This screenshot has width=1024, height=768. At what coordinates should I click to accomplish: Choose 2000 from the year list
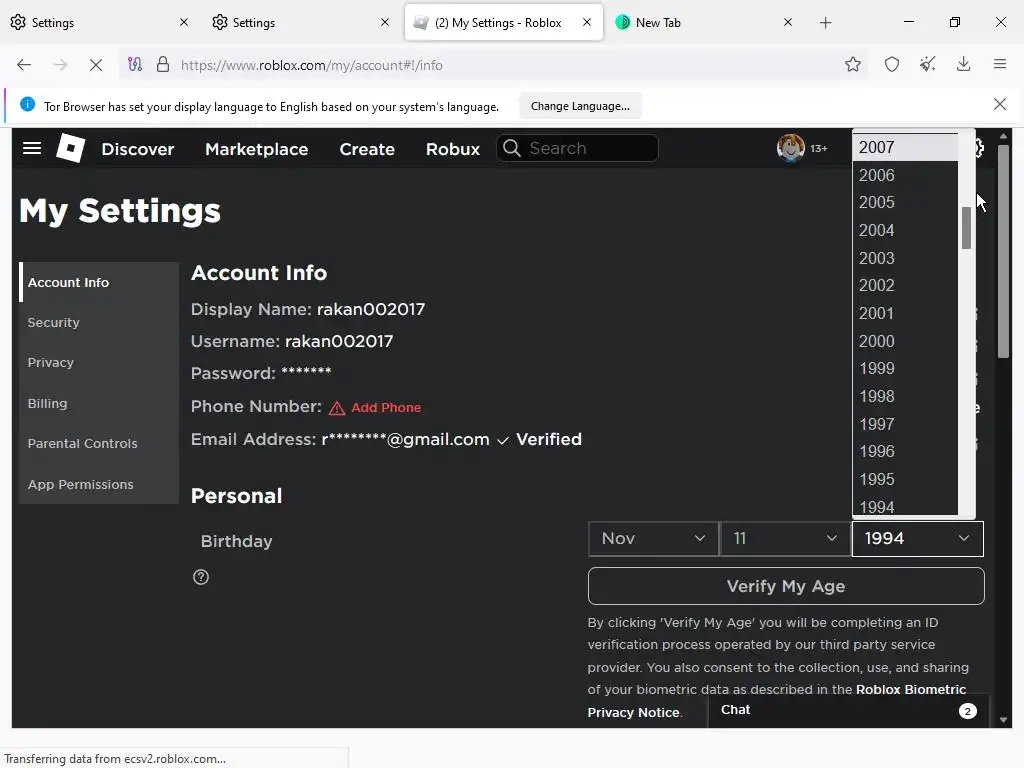905,341
